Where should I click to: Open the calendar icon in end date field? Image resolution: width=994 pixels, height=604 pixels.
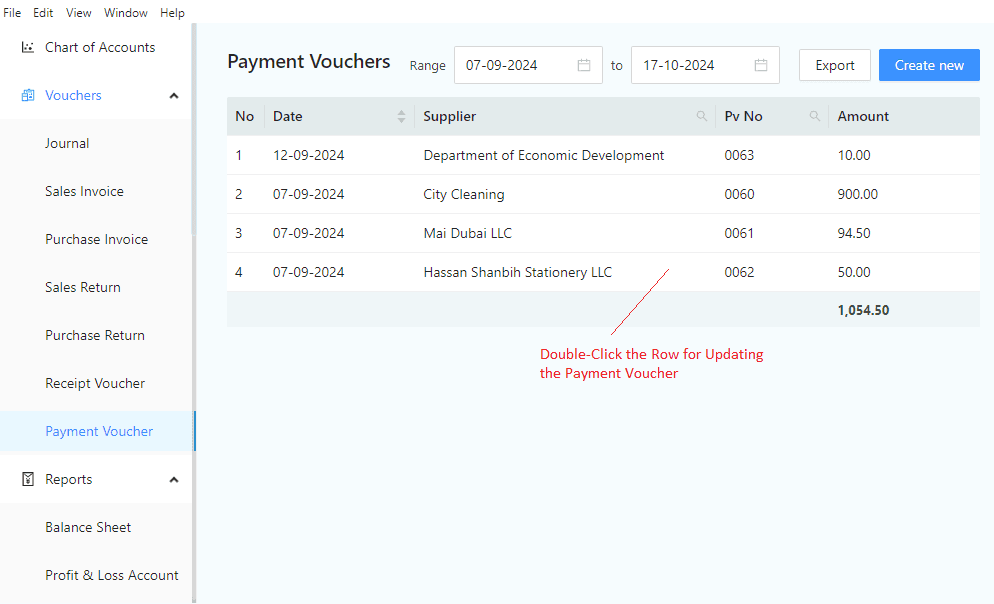[761, 65]
